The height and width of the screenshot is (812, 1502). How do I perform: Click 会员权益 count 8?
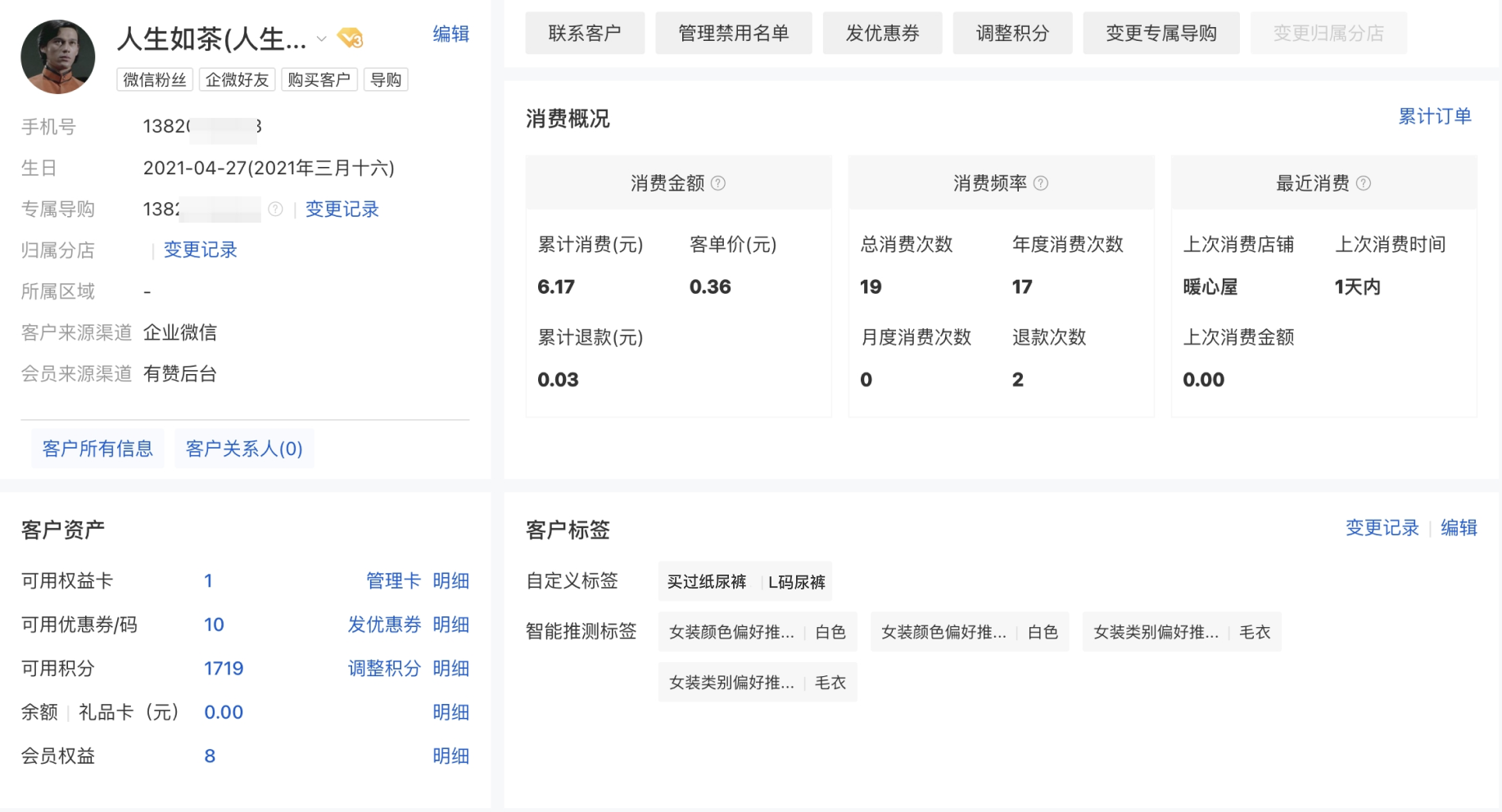[210, 756]
